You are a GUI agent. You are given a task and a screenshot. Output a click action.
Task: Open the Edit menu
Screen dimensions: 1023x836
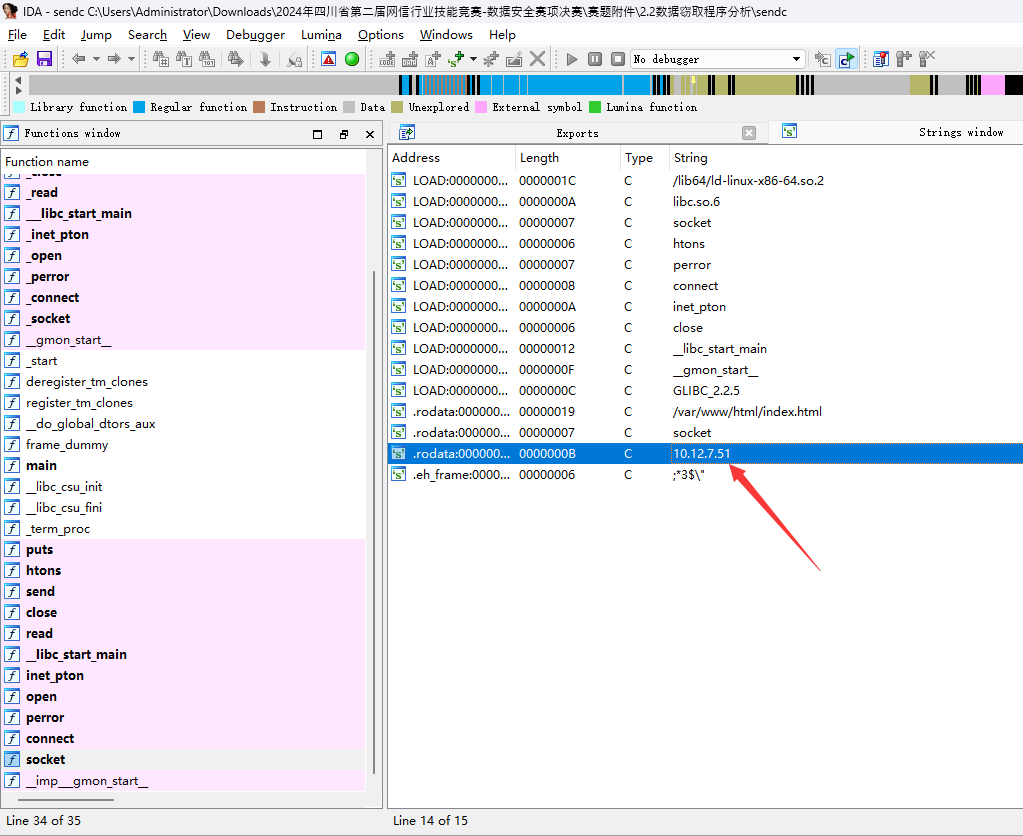(x=54, y=35)
